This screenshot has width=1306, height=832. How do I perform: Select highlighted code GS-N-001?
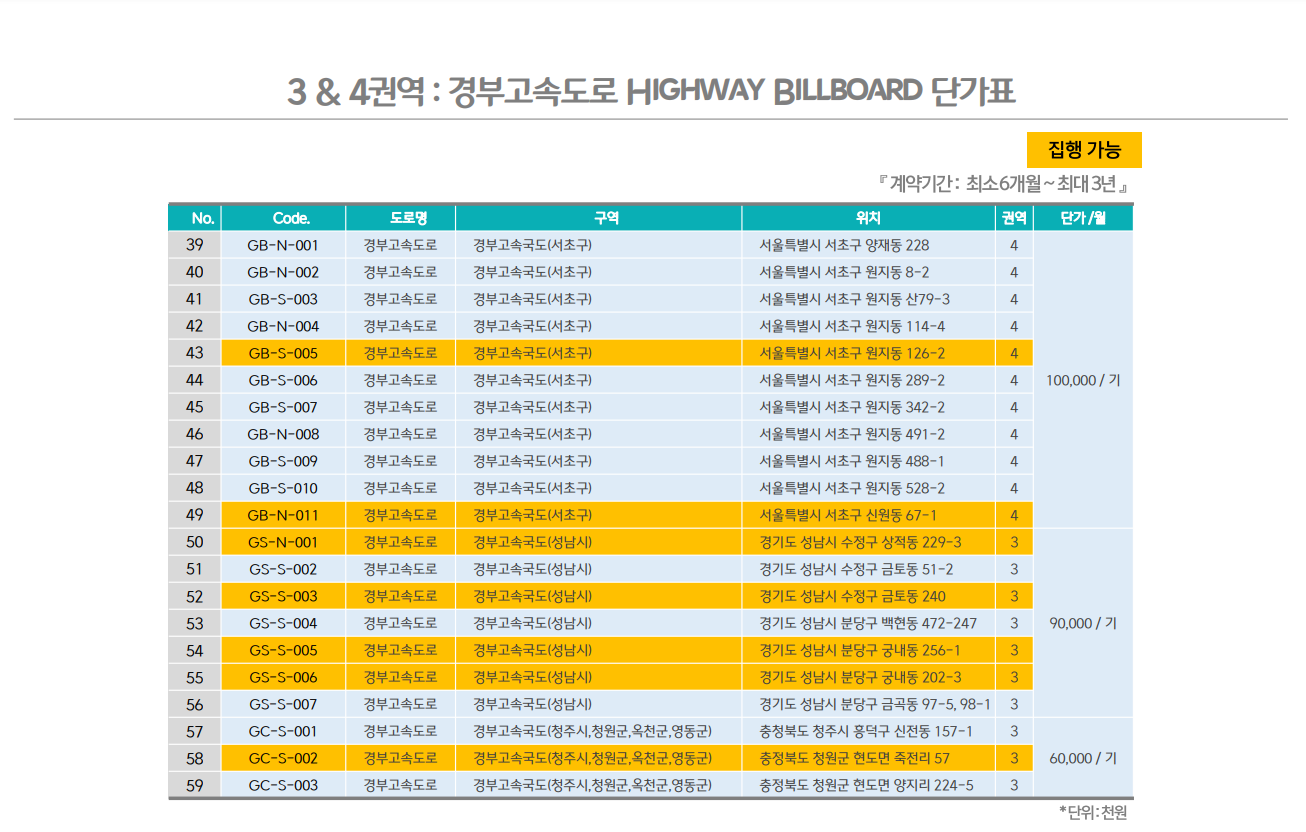284,542
